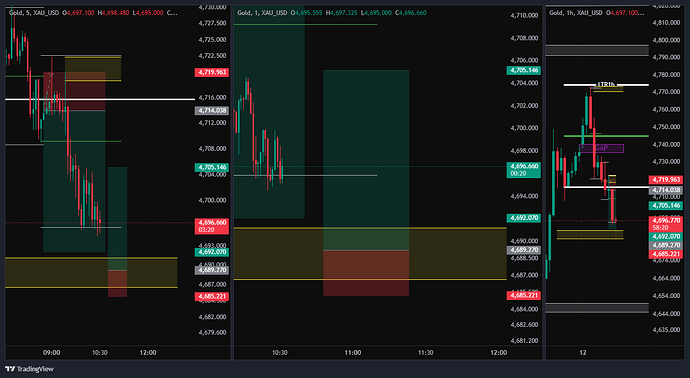Click the 4,727.500 price axis value on the 5-minute chart
Viewport: 690px width, 378px height.
click(x=213, y=23)
